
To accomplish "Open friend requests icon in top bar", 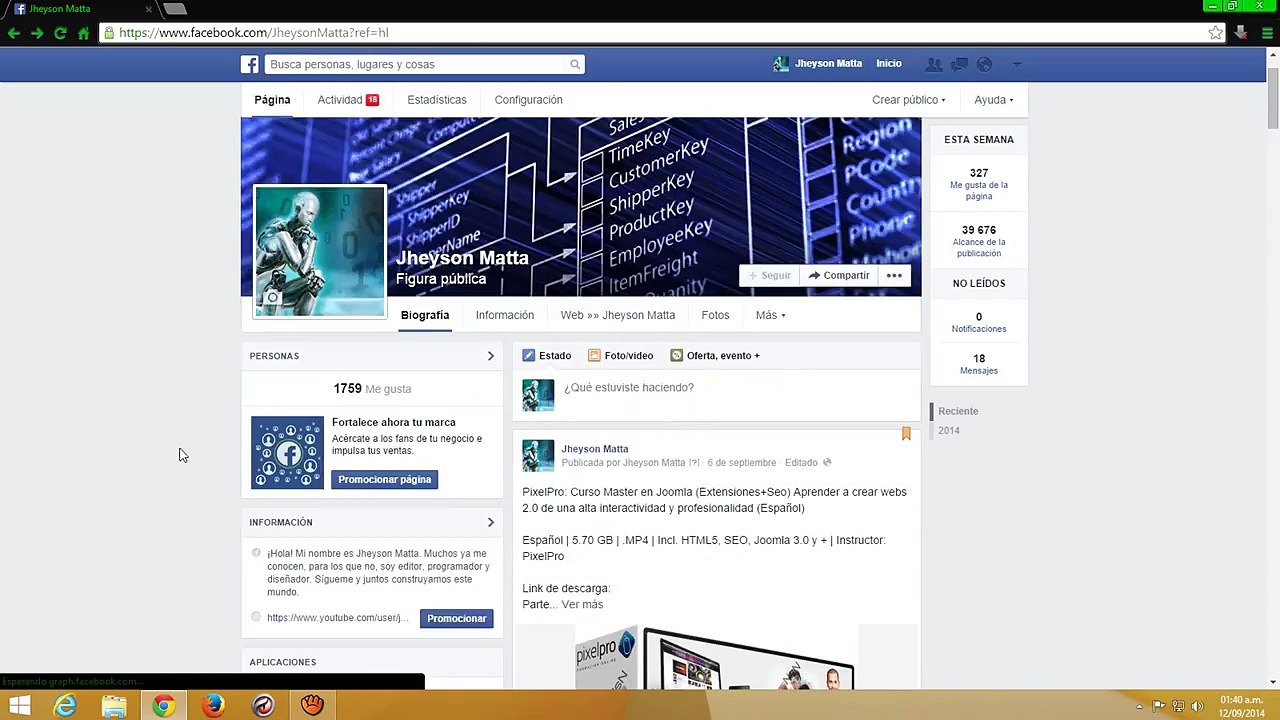I will coord(934,64).
